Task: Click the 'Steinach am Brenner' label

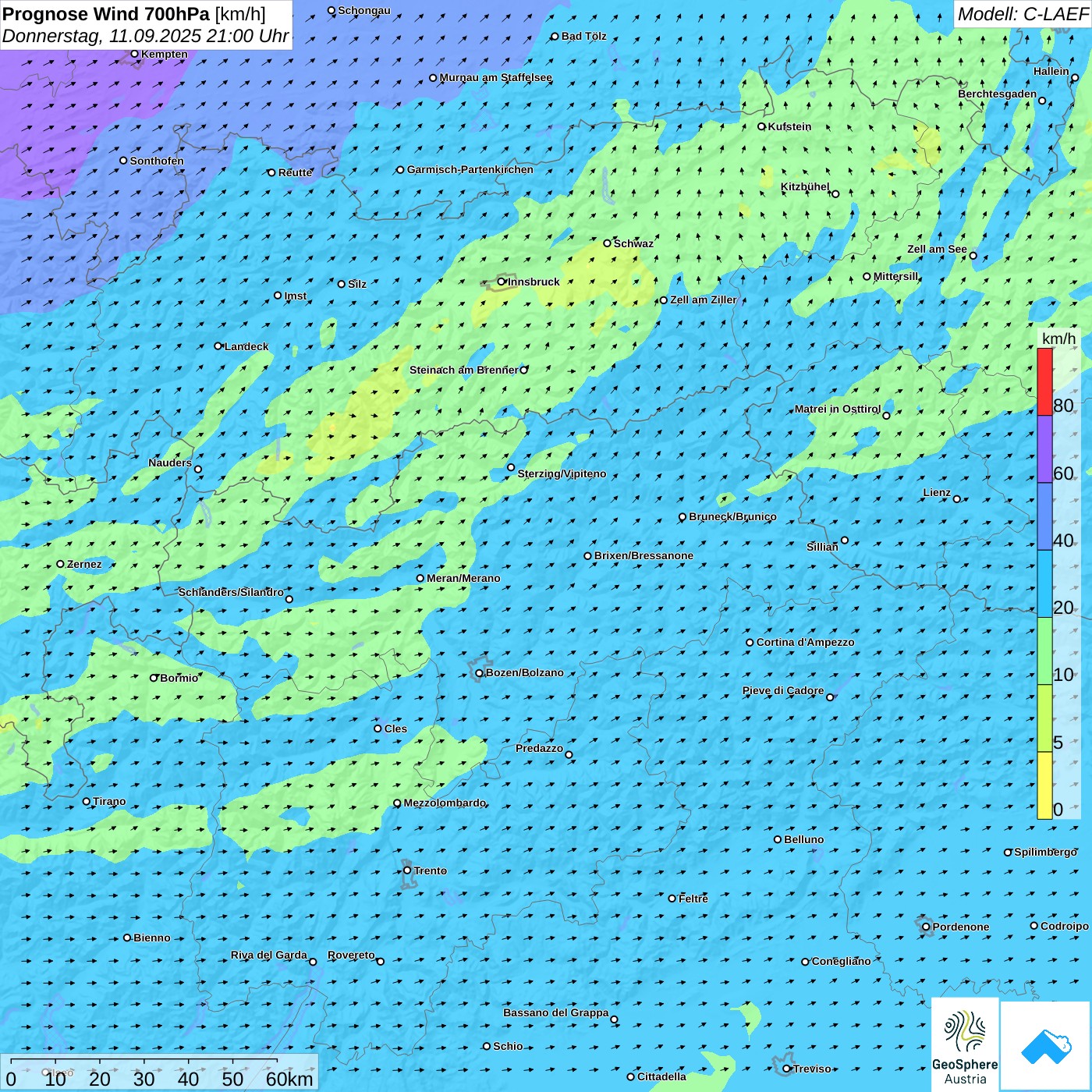Action: (x=463, y=370)
